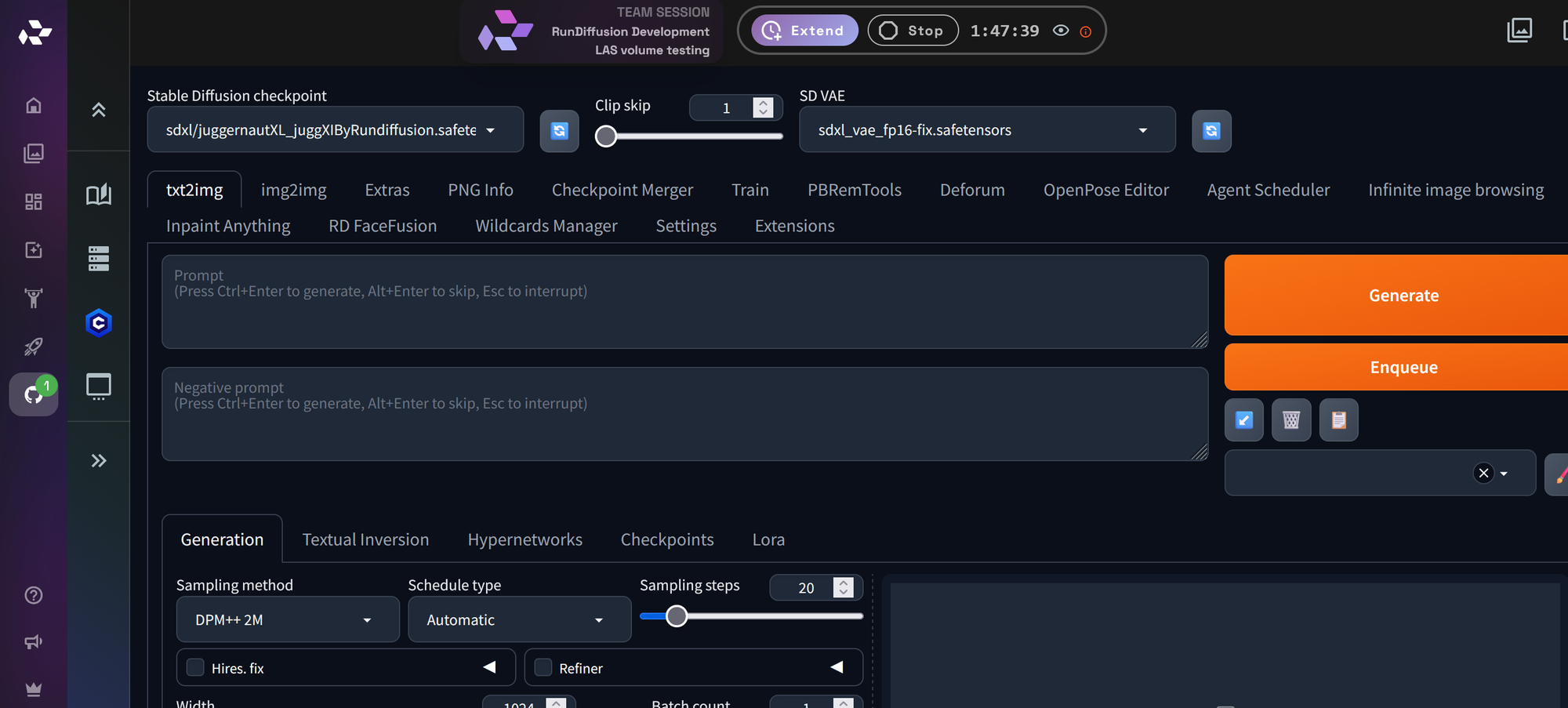Select the Civitai helper icon in sidebar
This screenshot has height=708, width=1568.
tap(98, 322)
